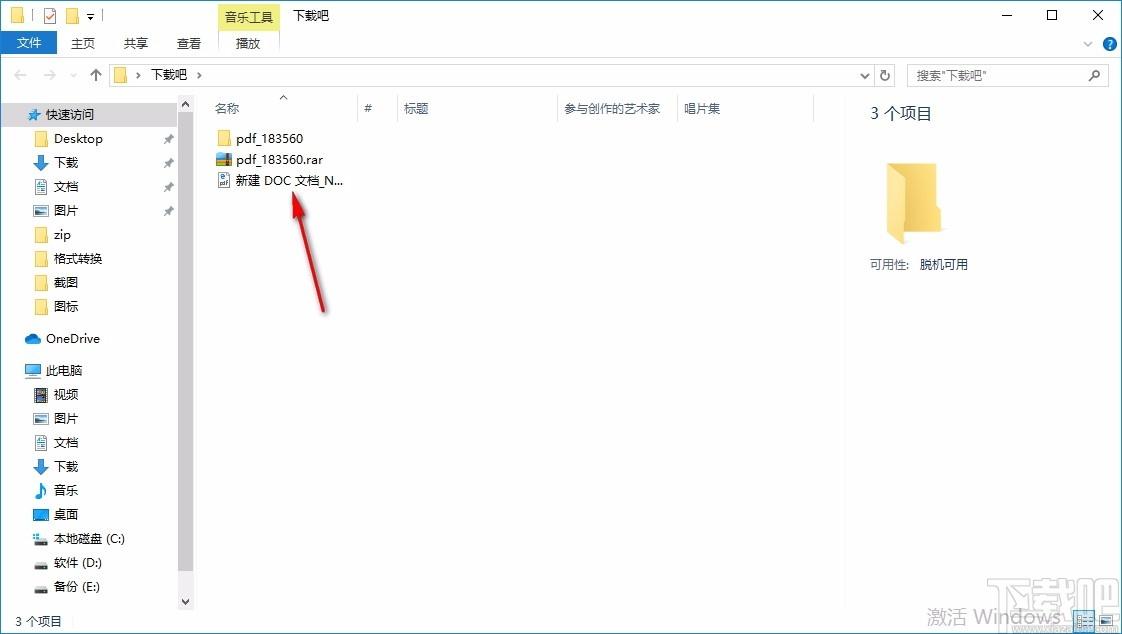Viewport: 1122px width, 634px height.
Task: Open the 图标 folder
Action: (66, 306)
